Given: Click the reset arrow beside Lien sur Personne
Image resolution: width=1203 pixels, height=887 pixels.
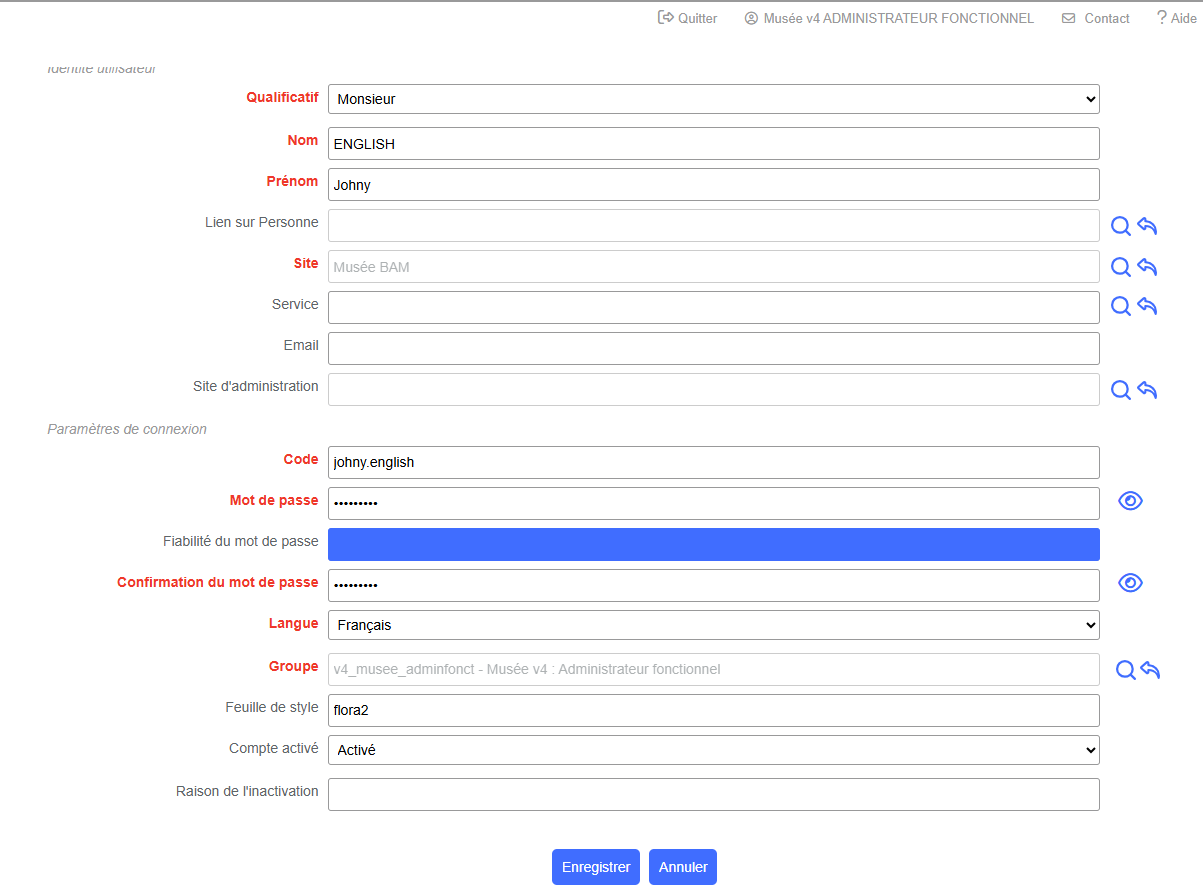Looking at the screenshot, I should [x=1147, y=226].
